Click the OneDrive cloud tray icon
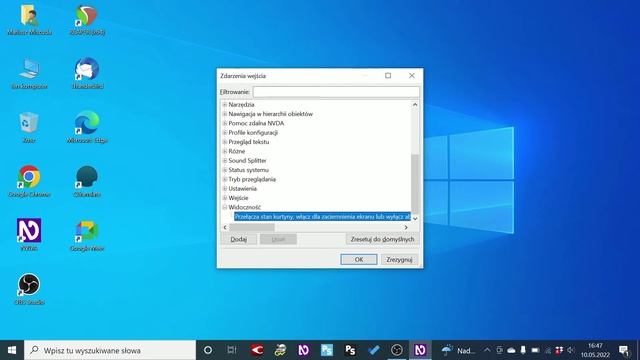The width and height of the screenshot is (640, 360). (x=511, y=350)
